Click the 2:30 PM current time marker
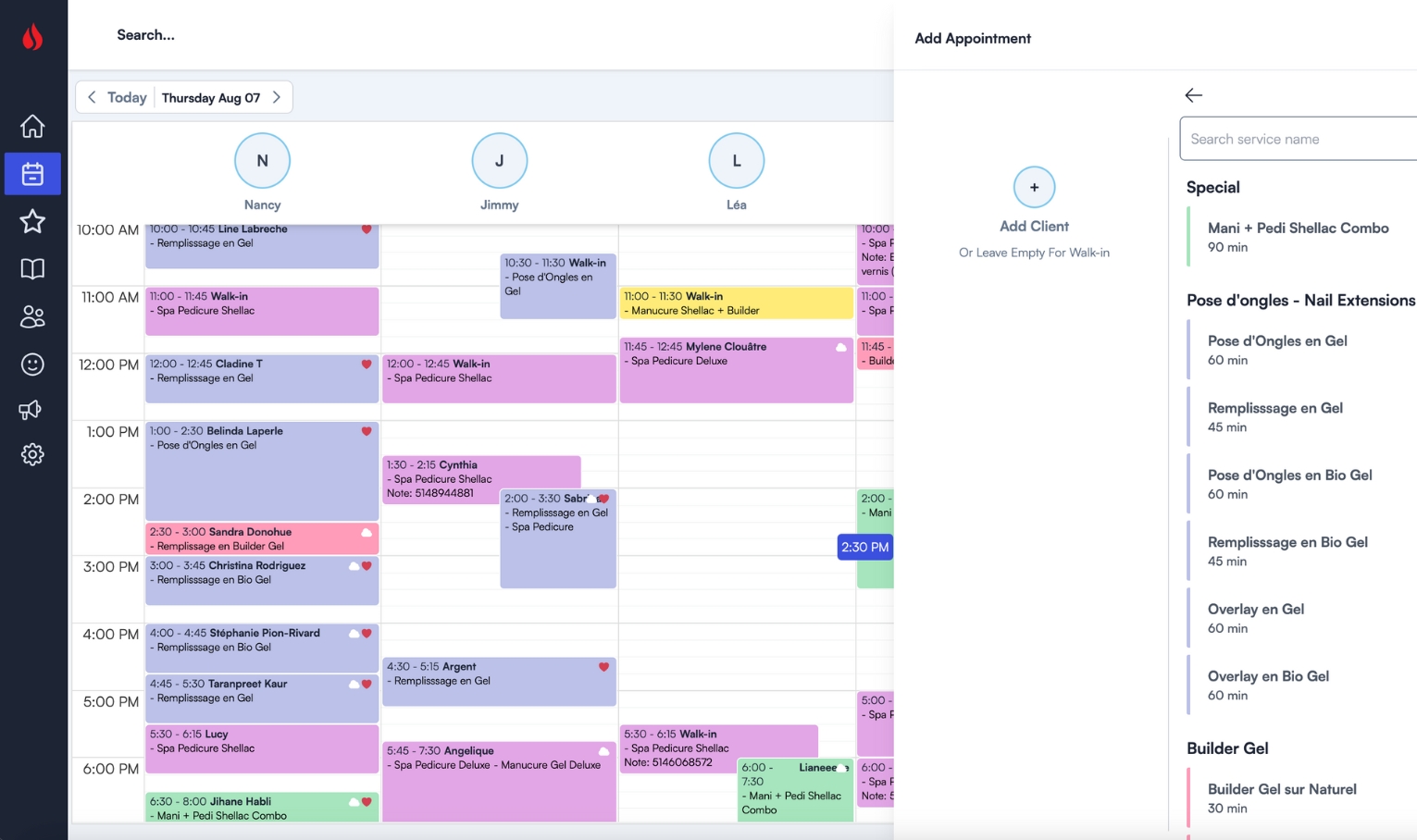The height and width of the screenshot is (840, 1417). [864, 547]
